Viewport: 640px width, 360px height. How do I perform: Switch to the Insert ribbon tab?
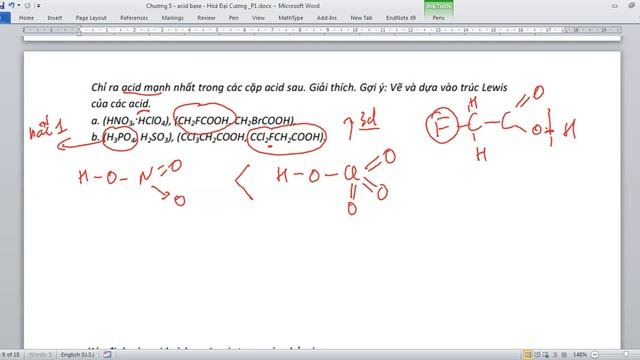point(55,18)
